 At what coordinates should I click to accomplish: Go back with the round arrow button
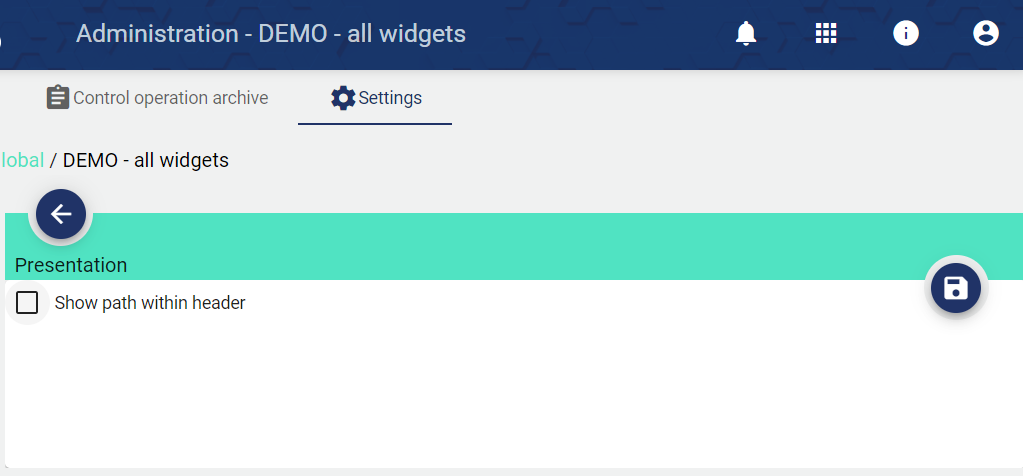point(61,214)
